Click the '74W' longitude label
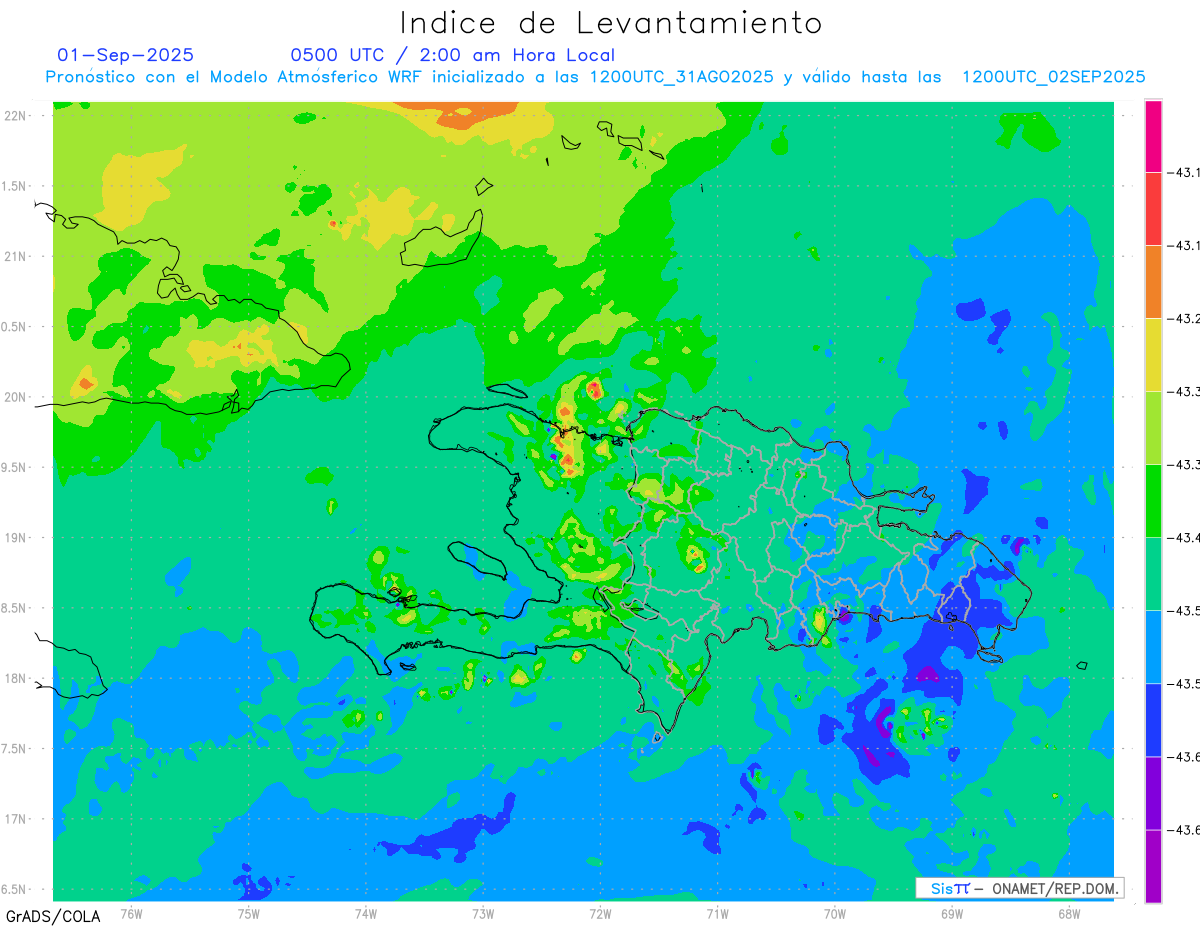The width and height of the screenshot is (1200, 927). point(365,913)
